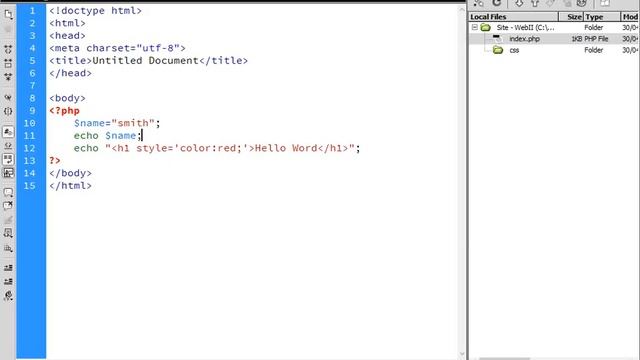Click the Collapse Full Tag icon

[8, 49]
